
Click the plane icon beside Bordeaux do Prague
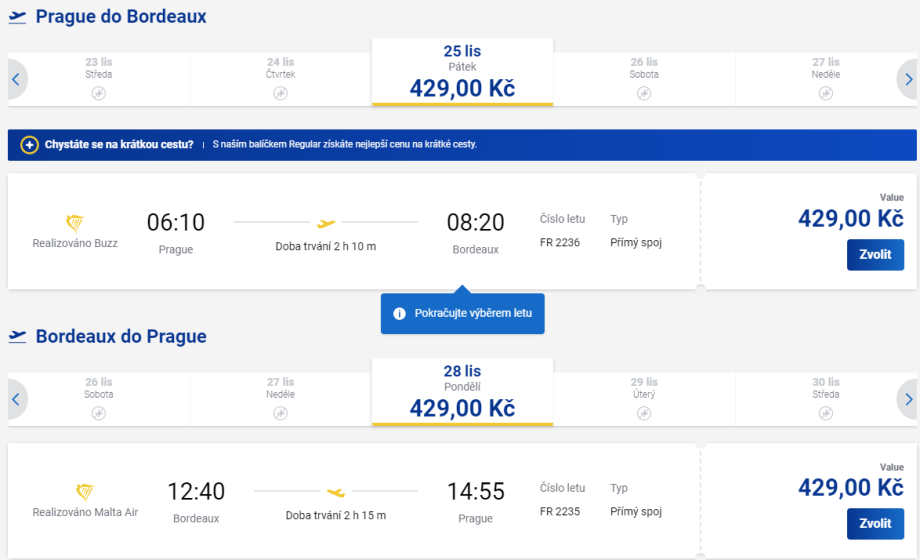(17, 337)
